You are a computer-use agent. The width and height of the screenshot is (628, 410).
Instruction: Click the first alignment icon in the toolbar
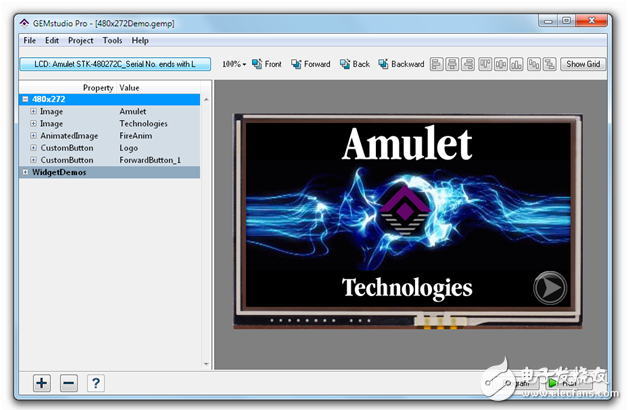tap(437, 64)
